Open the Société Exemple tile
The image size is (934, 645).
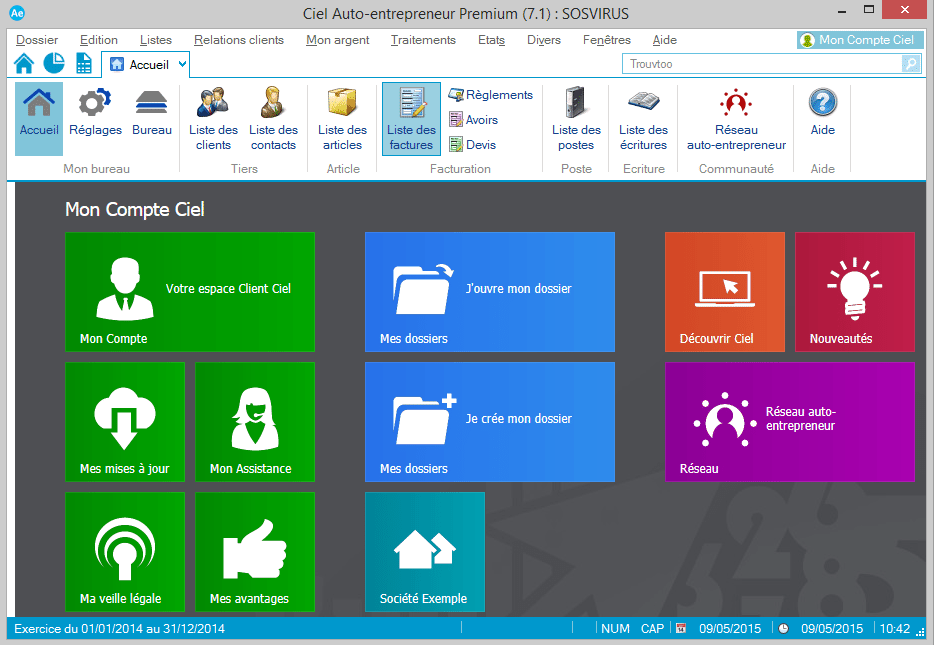(x=424, y=551)
